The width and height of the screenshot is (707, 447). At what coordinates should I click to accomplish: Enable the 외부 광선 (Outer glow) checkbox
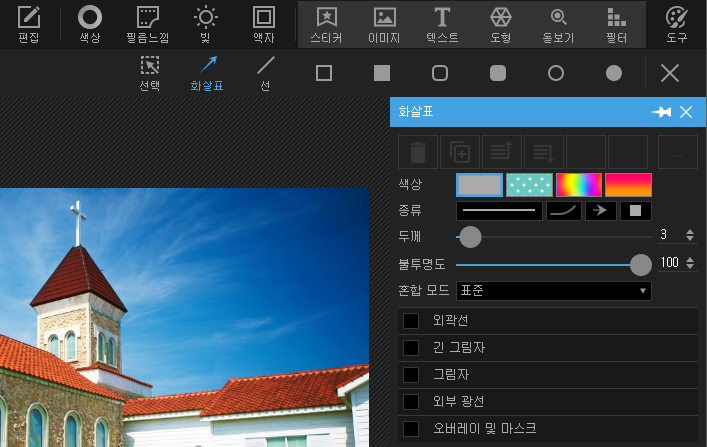tap(411, 402)
